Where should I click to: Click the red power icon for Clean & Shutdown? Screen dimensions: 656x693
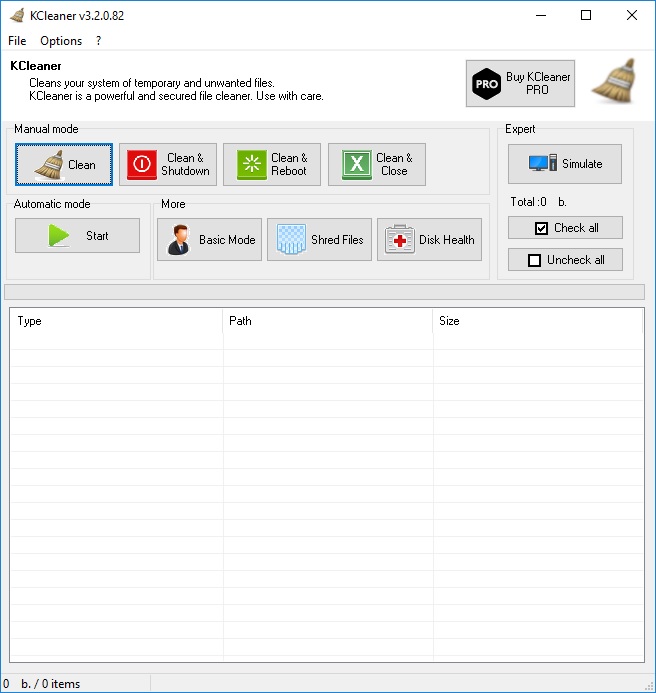[141, 164]
